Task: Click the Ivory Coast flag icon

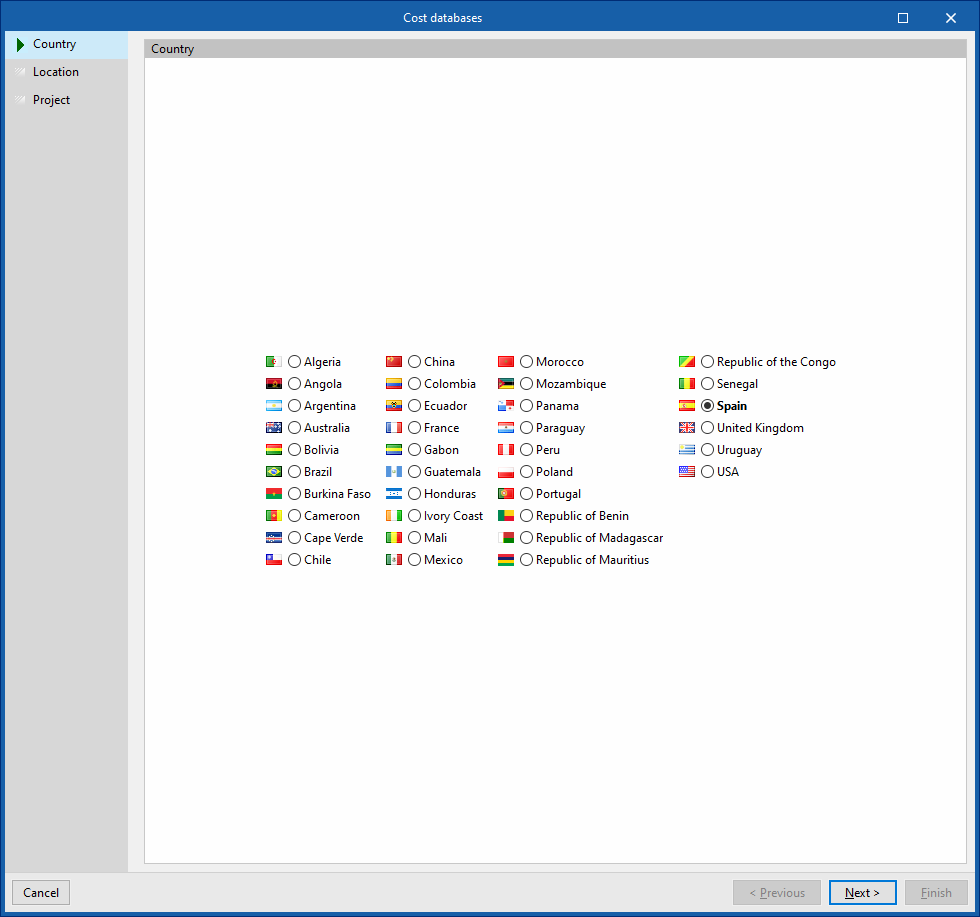Action: pos(394,516)
